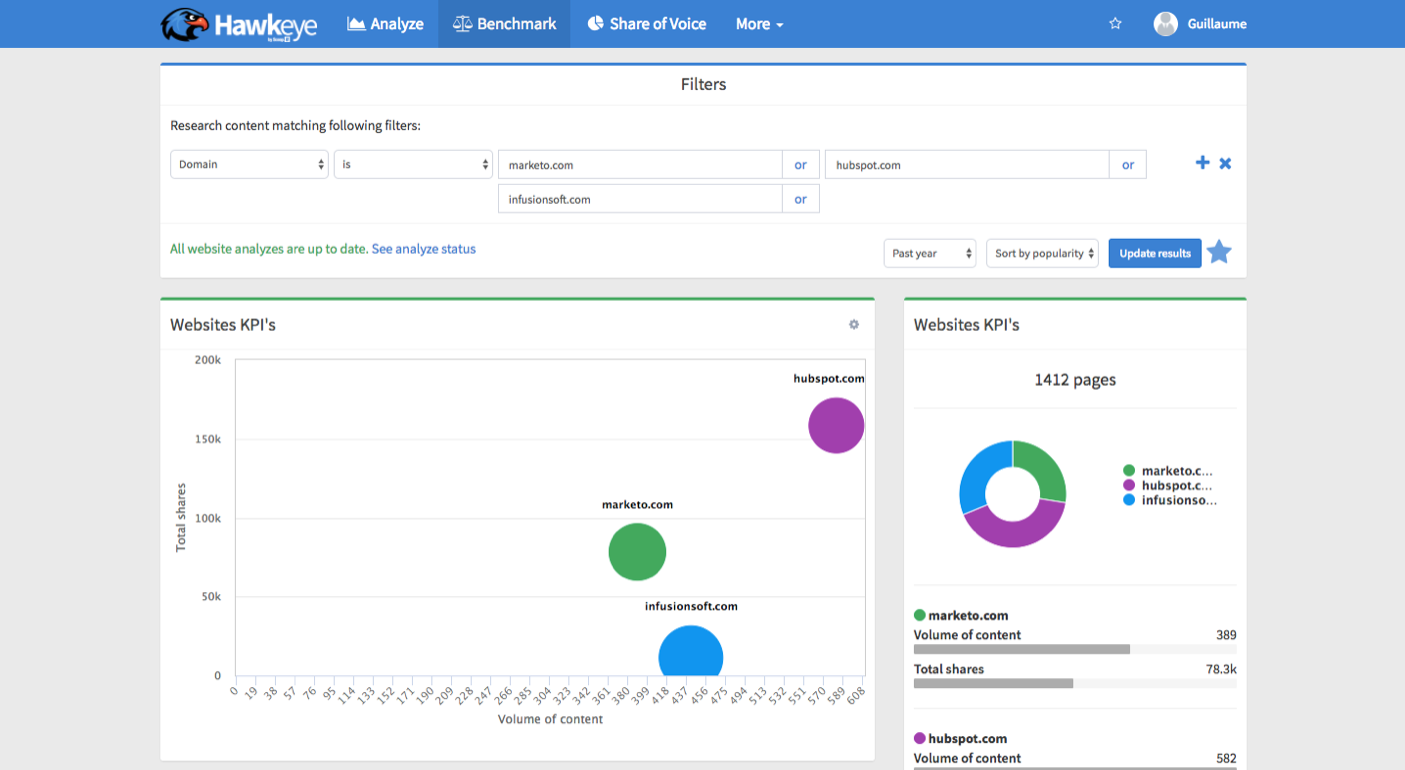Viewport: 1405px width, 770px height.
Task: Click the 389 content volume value
Action: click(x=1226, y=635)
